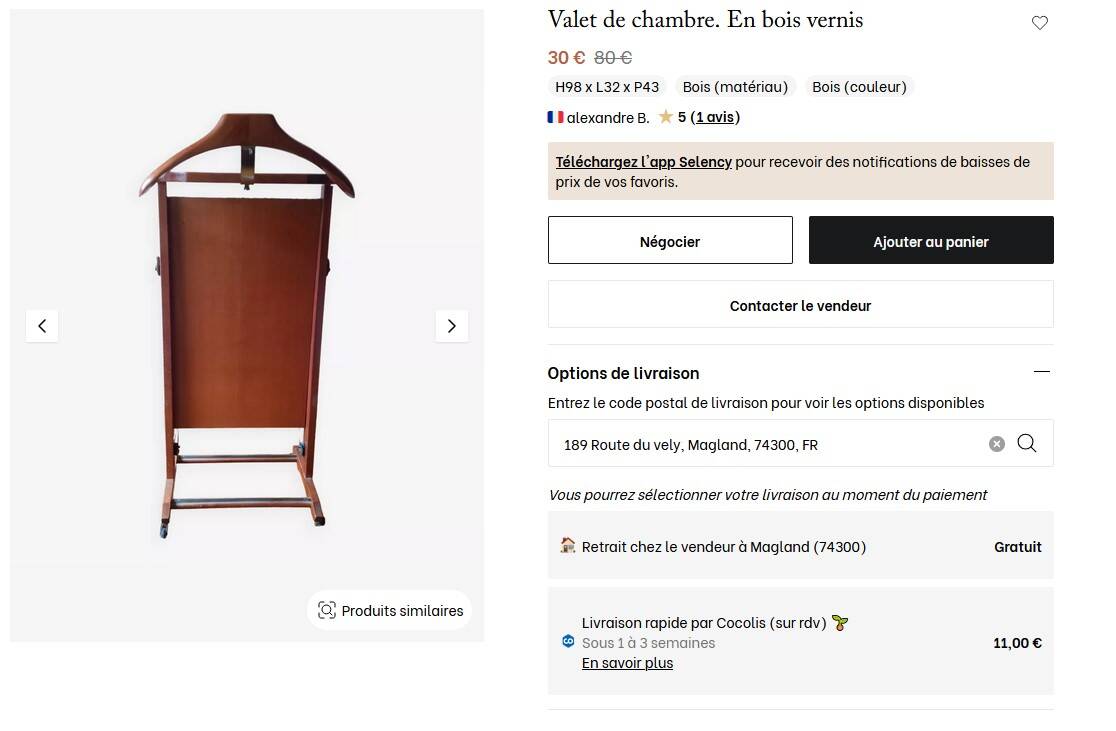Clear the delivery address field
The width and height of the screenshot is (1116, 731).
coord(997,444)
